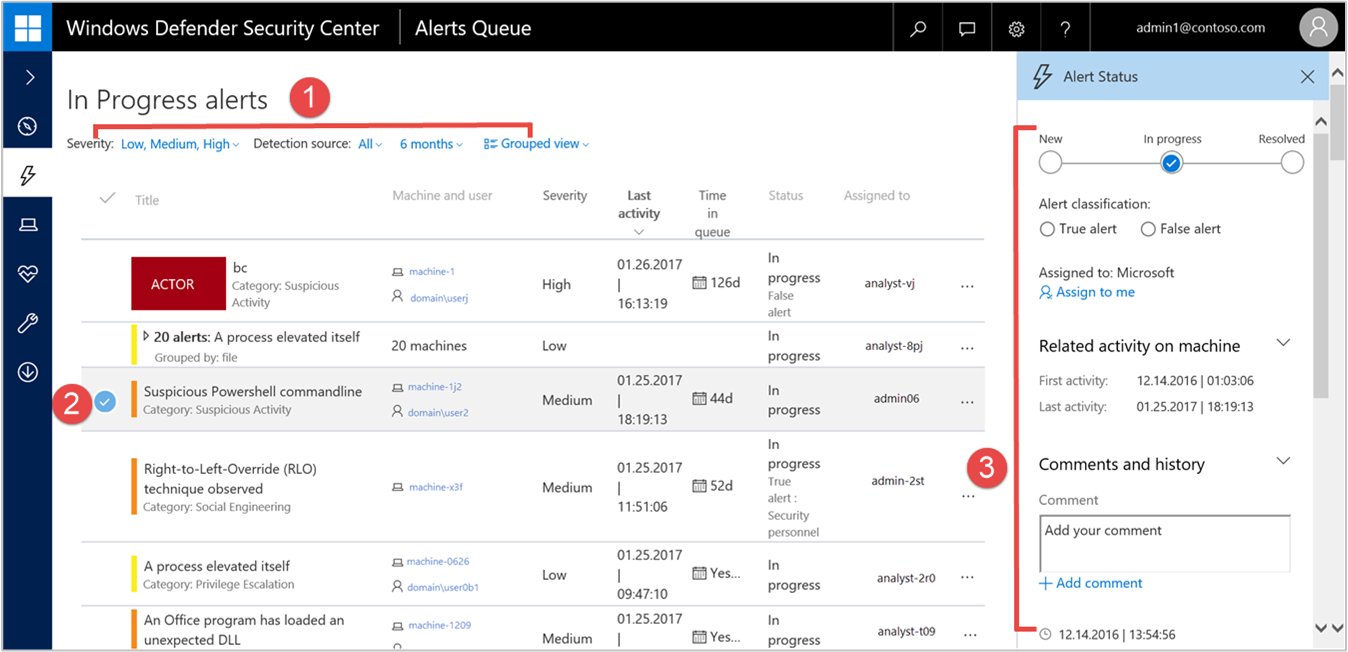
Task: Open the endpoint management download icon
Action: coord(27,372)
